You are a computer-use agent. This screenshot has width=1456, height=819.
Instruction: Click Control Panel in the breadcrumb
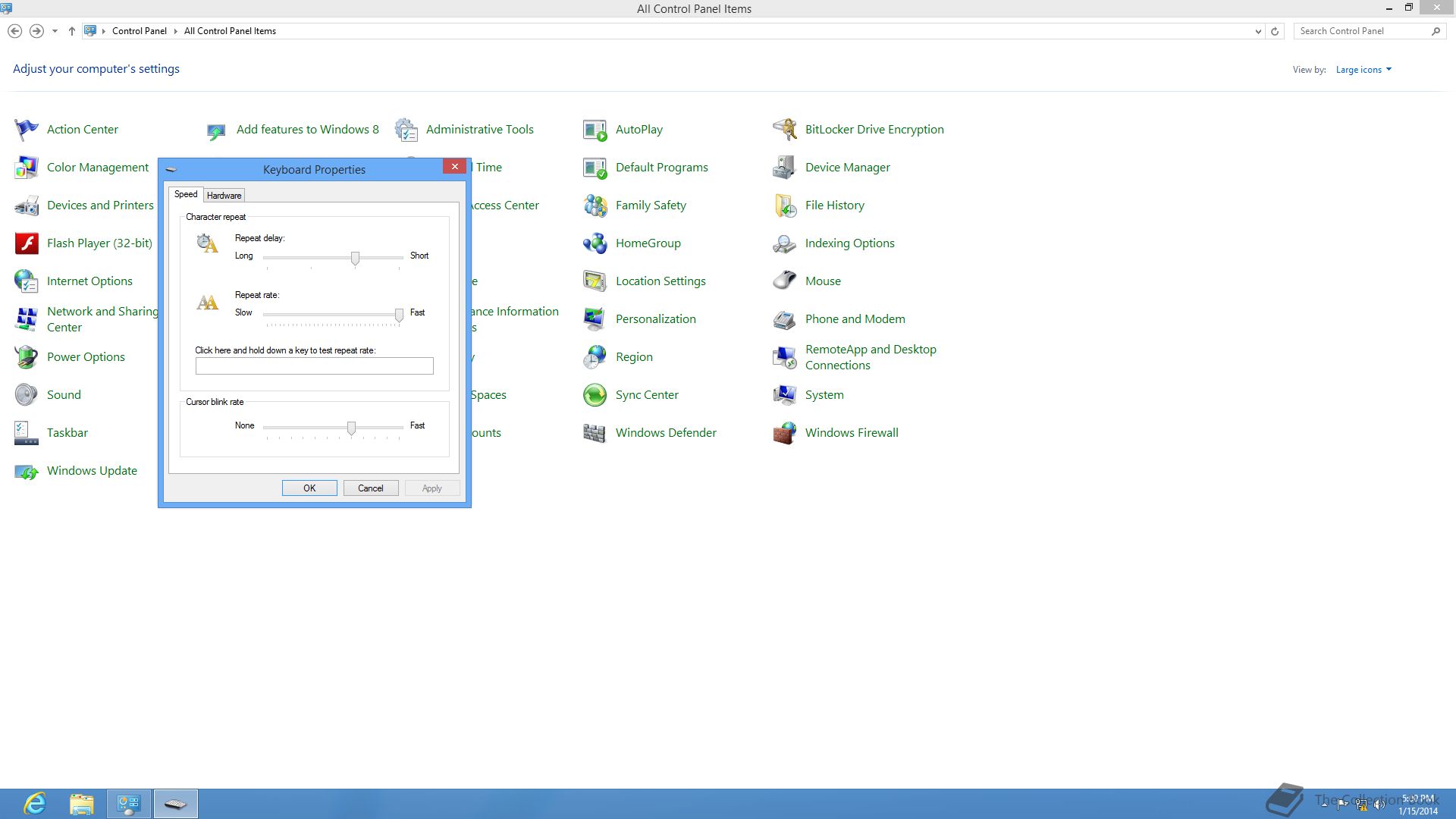(x=140, y=31)
